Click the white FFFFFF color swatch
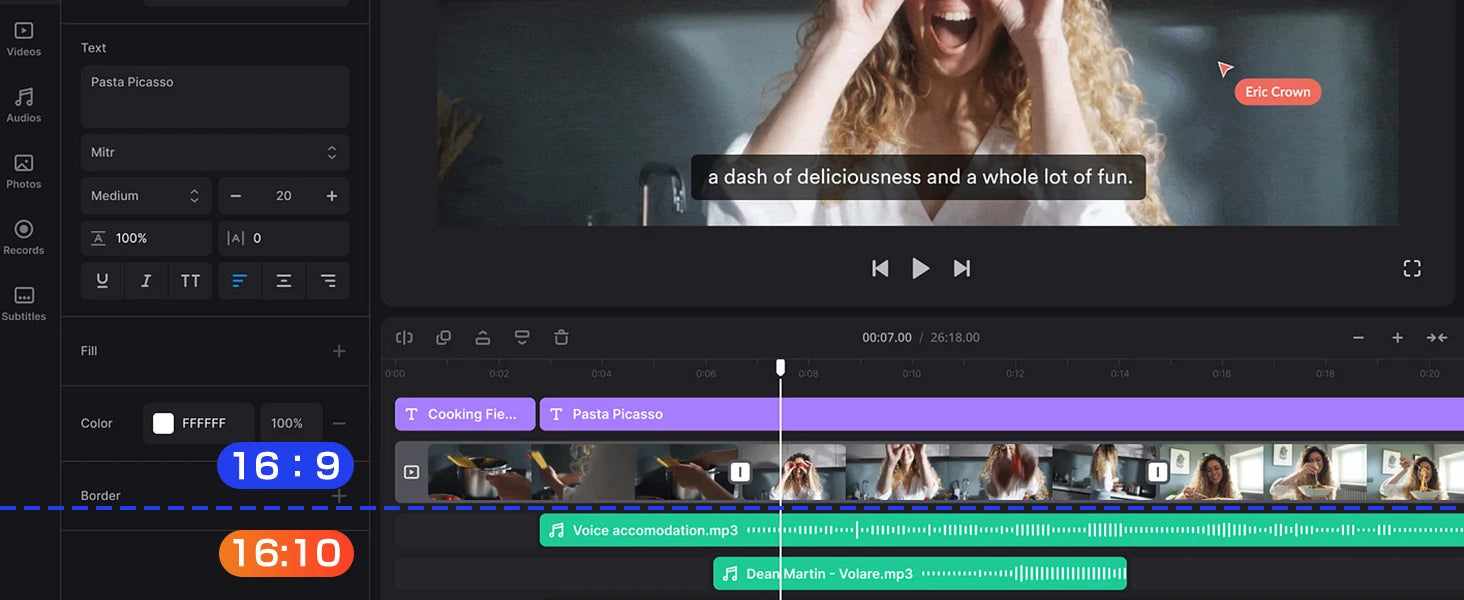This screenshot has width=1464, height=600. pyautogui.click(x=163, y=423)
